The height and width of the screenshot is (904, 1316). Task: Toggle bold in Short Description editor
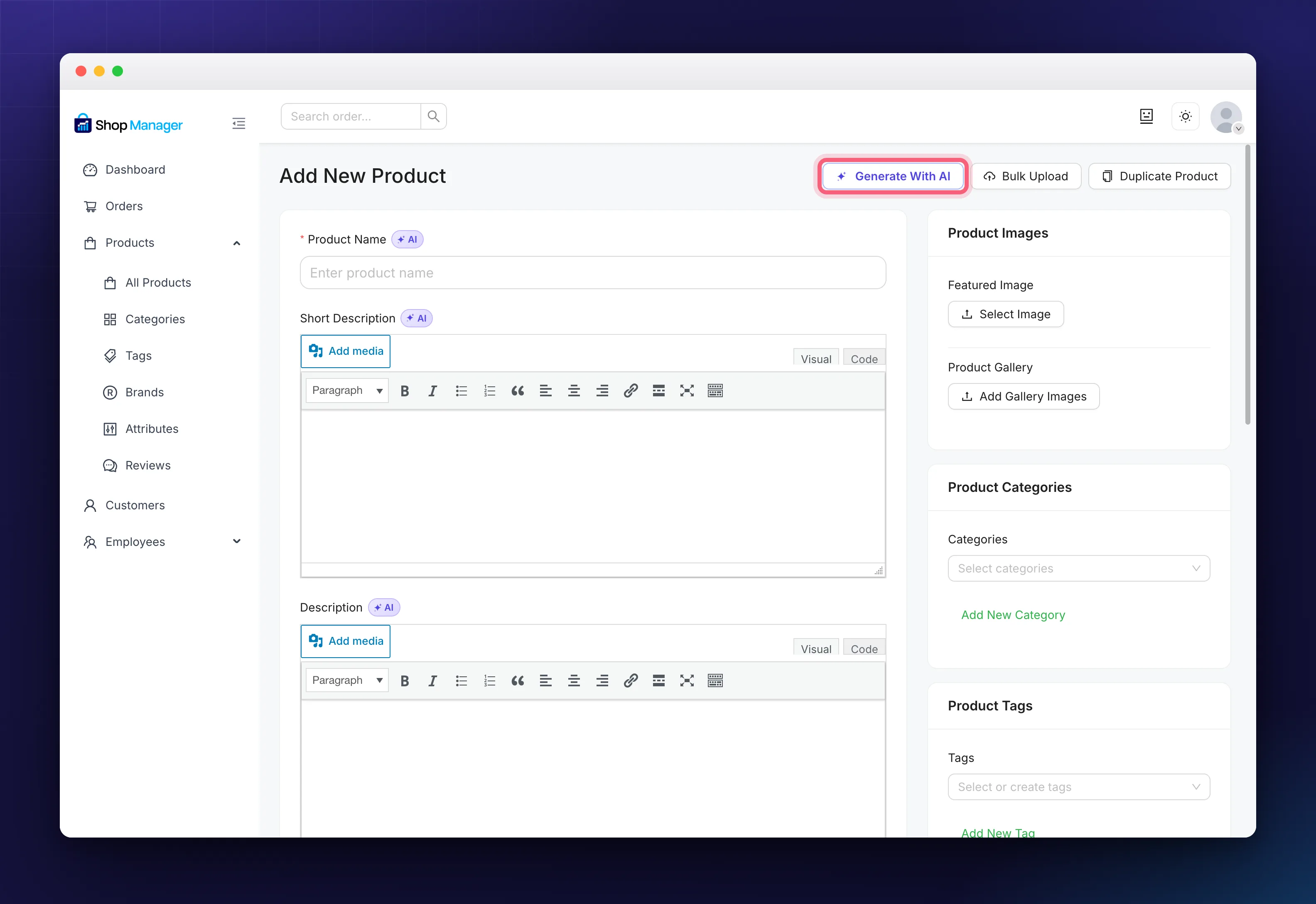click(404, 391)
